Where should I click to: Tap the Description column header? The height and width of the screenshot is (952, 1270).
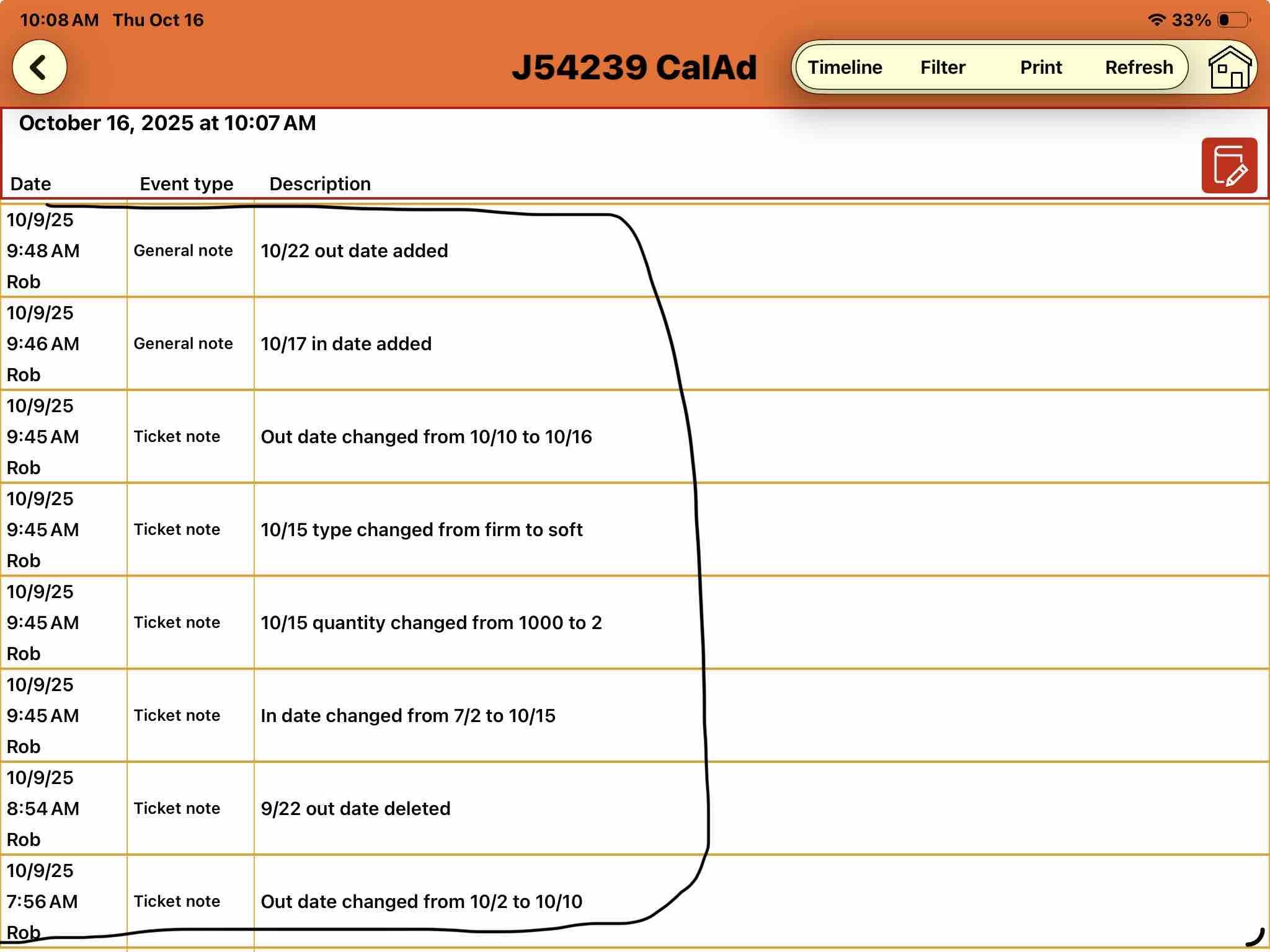[320, 184]
